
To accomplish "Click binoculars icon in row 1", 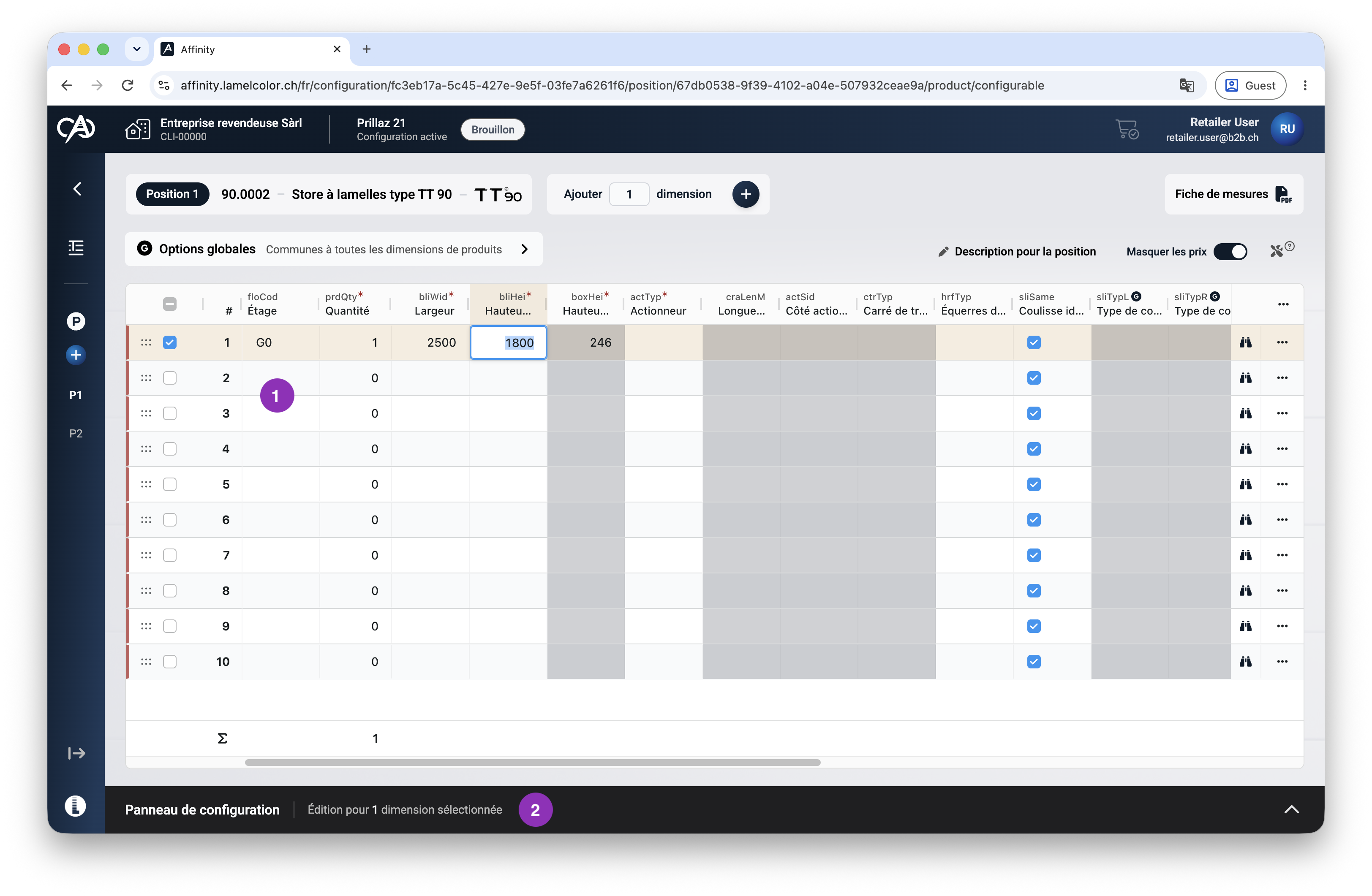I will [1245, 342].
